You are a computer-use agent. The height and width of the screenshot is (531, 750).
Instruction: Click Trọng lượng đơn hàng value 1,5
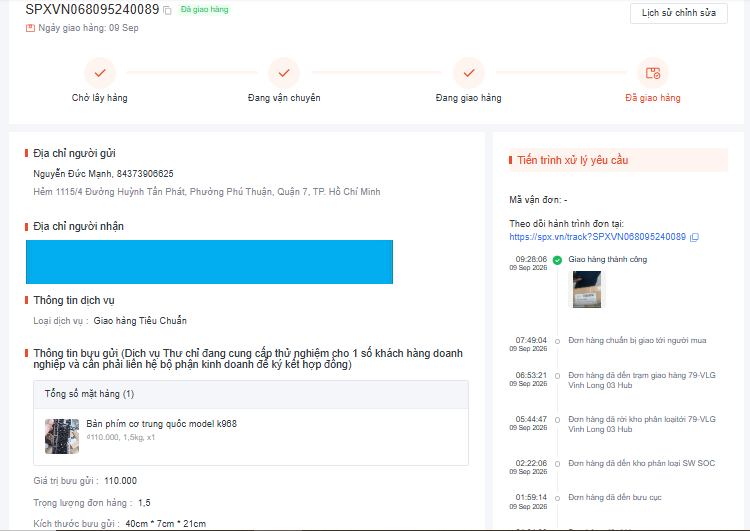click(144, 503)
